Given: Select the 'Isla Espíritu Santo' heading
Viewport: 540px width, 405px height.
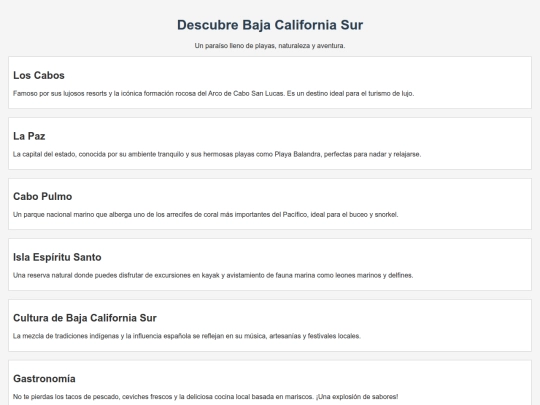Looking at the screenshot, I should point(57,257).
